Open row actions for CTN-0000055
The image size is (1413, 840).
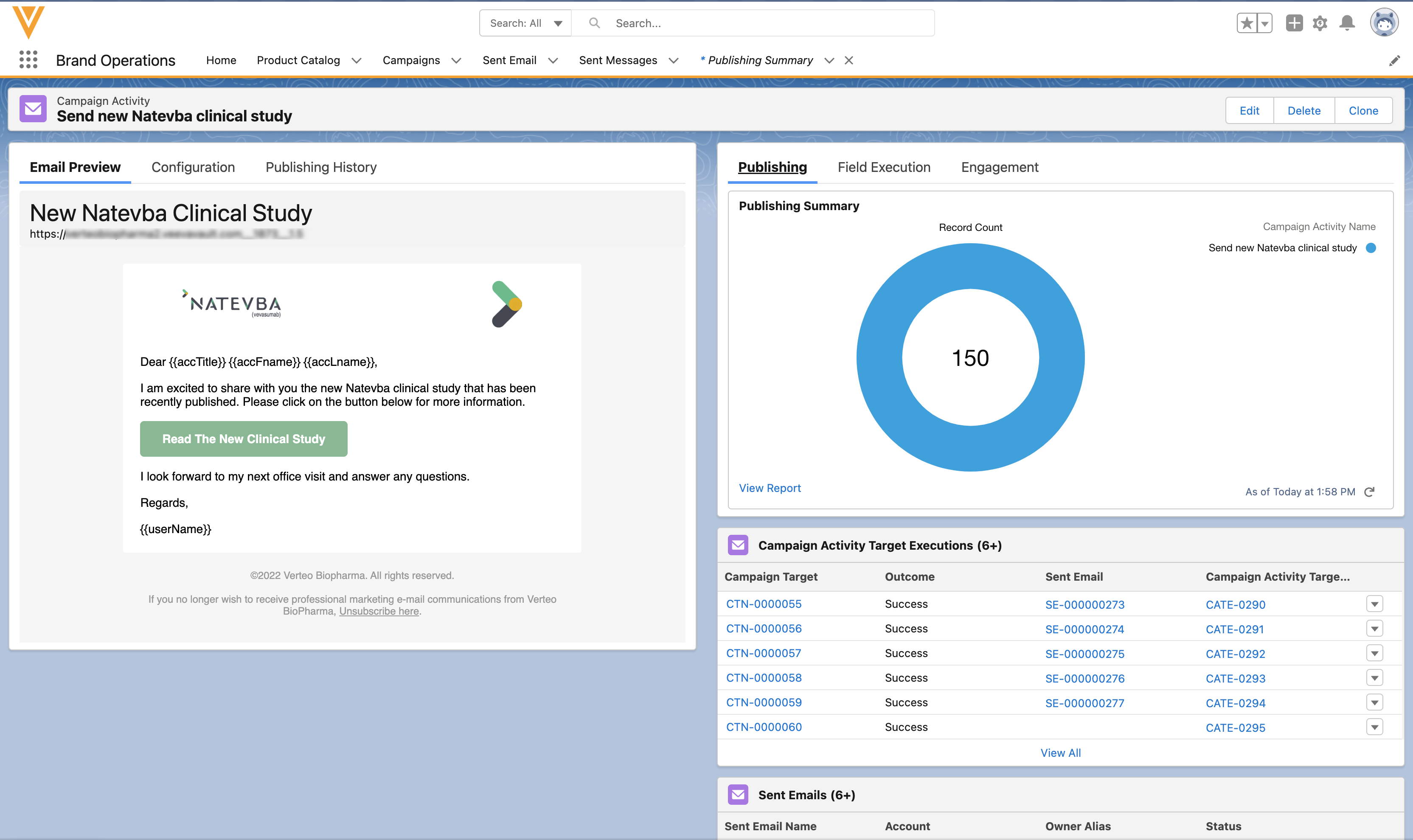[1374, 604]
